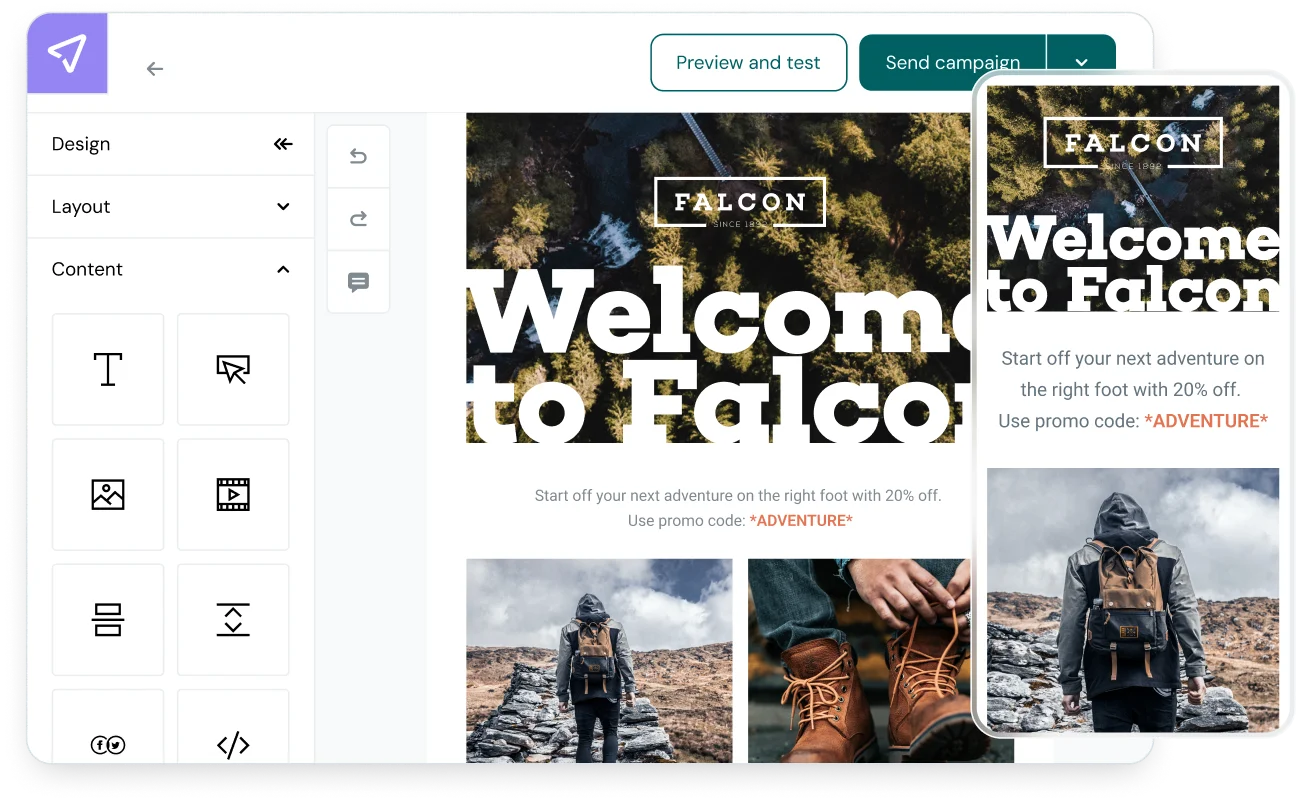Undo the last editing change

click(x=358, y=156)
